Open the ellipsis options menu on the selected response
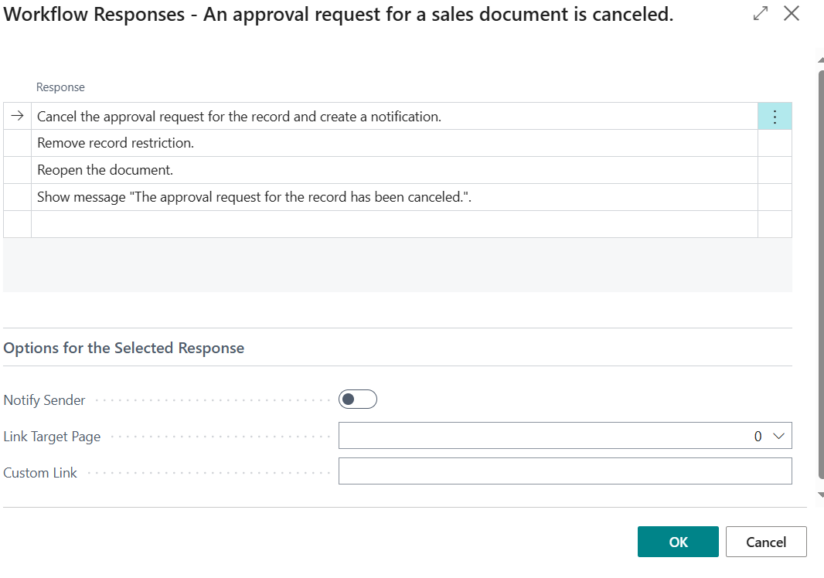The image size is (824, 578). point(774,115)
